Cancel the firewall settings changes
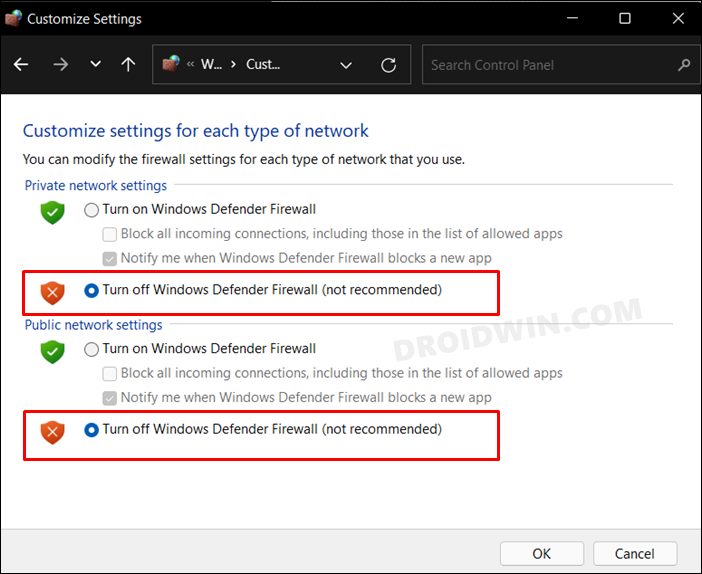 click(x=635, y=554)
